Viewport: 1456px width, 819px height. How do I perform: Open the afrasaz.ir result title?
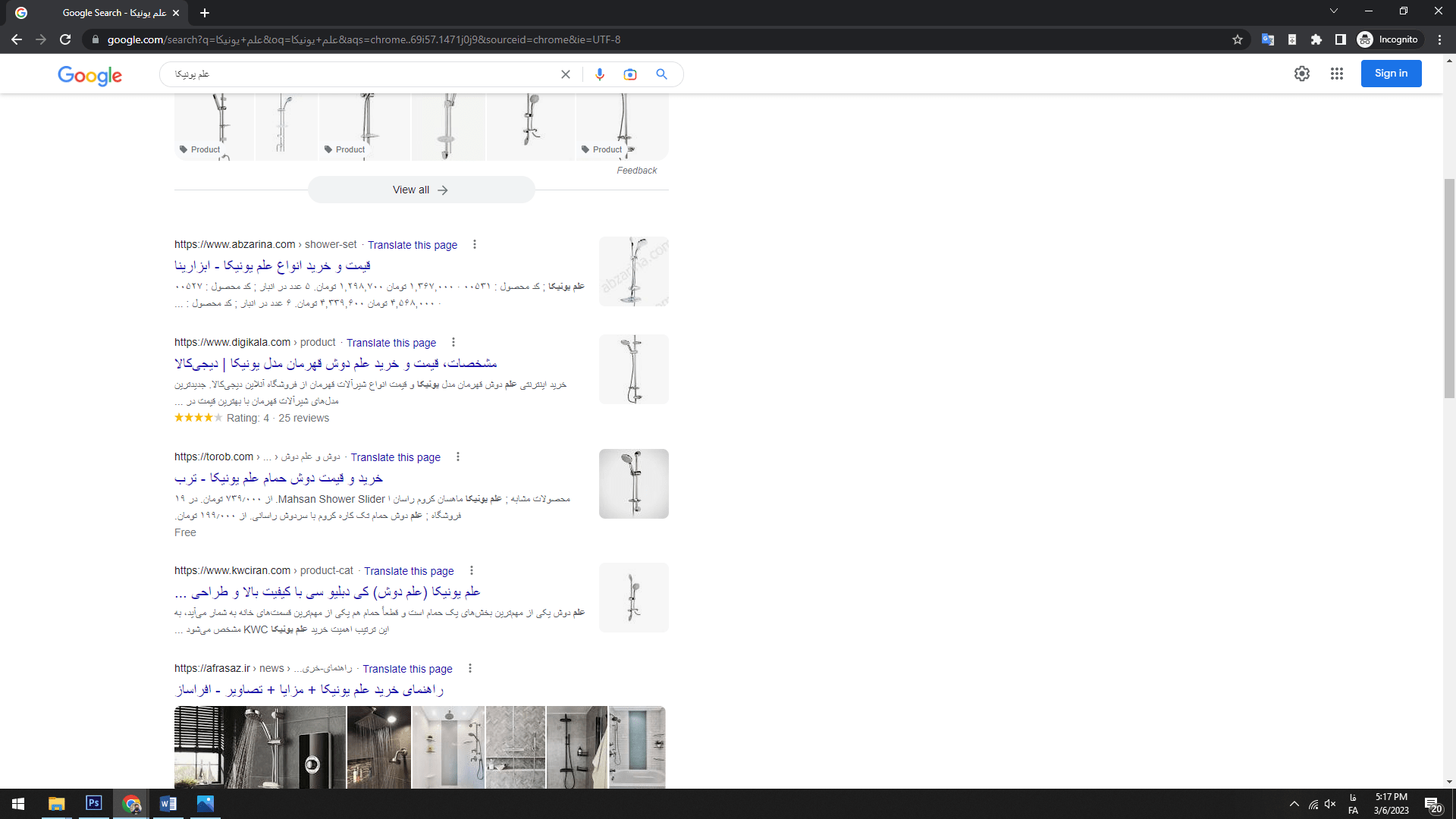click(x=309, y=690)
